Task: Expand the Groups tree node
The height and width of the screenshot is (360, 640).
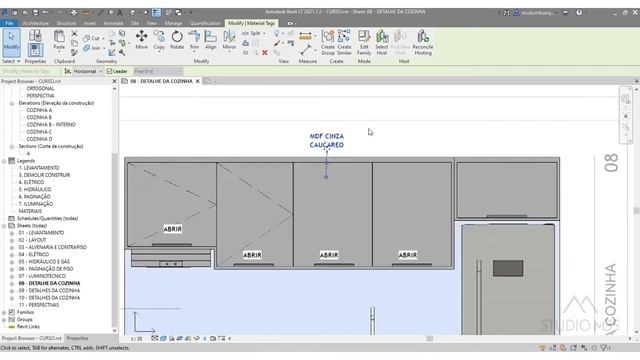Action: pyautogui.click(x=4, y=320)
